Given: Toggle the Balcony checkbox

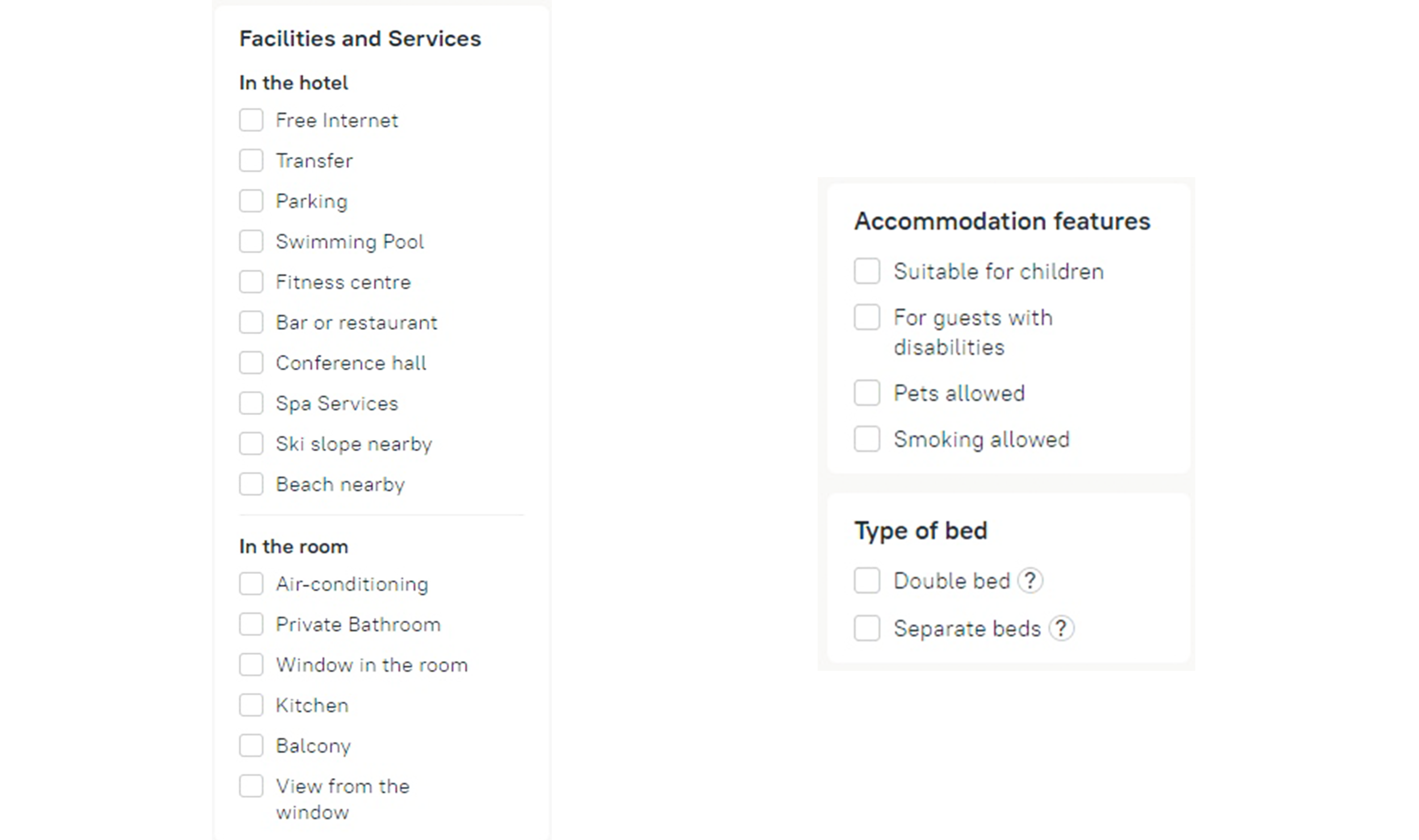Looking at the screenshot, I should [251, 745].
